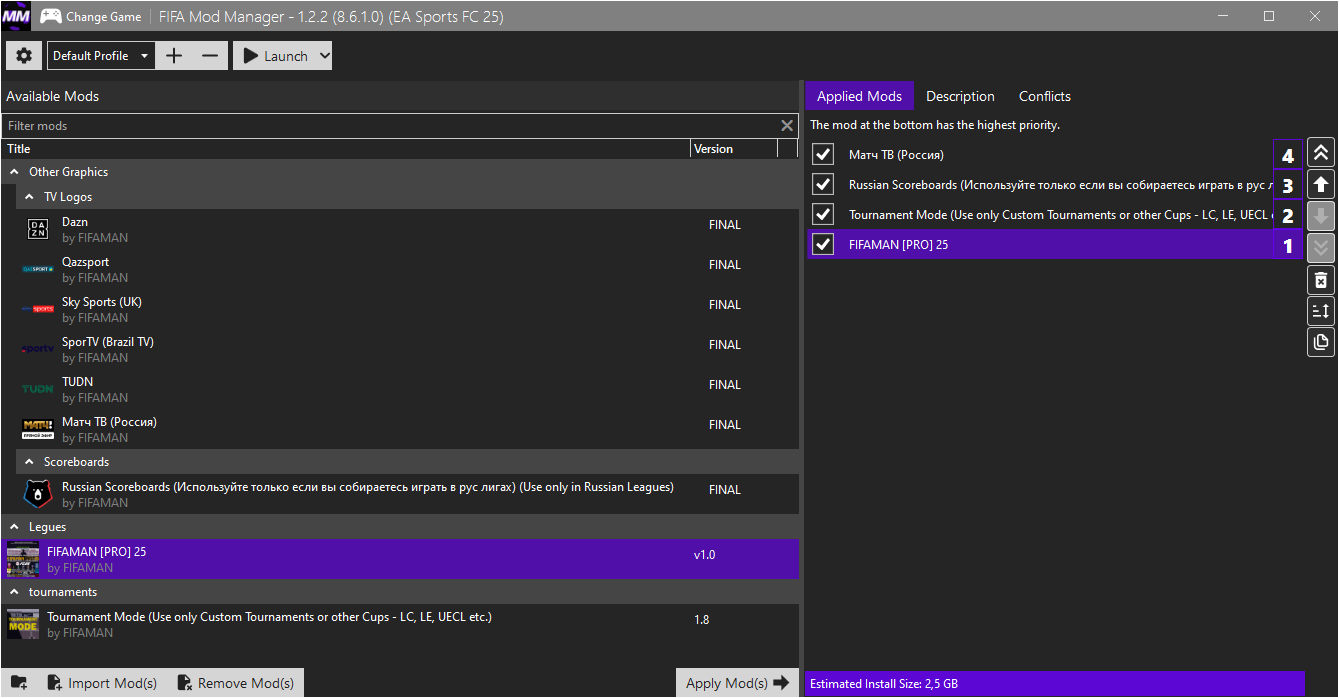This screenshot has height=698, width=1339.
Task: Move mod to bottom double-down arrow
Action: click(1321, 248)
